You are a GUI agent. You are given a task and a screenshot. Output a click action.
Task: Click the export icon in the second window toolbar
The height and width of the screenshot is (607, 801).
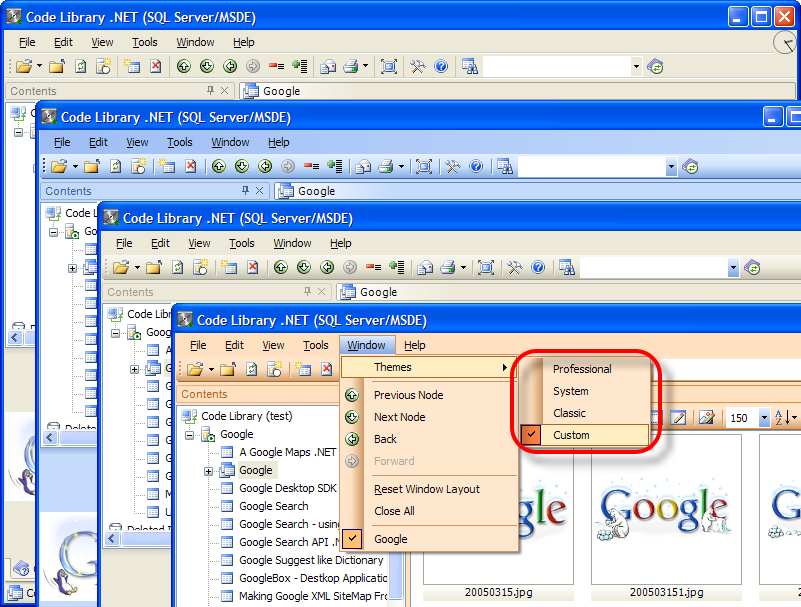point(363,167)
